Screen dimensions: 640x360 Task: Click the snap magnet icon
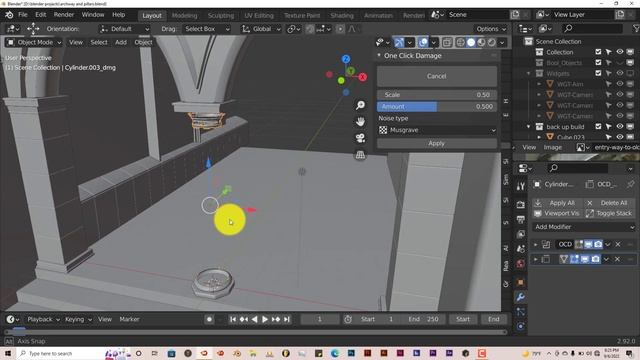(310, 29)
